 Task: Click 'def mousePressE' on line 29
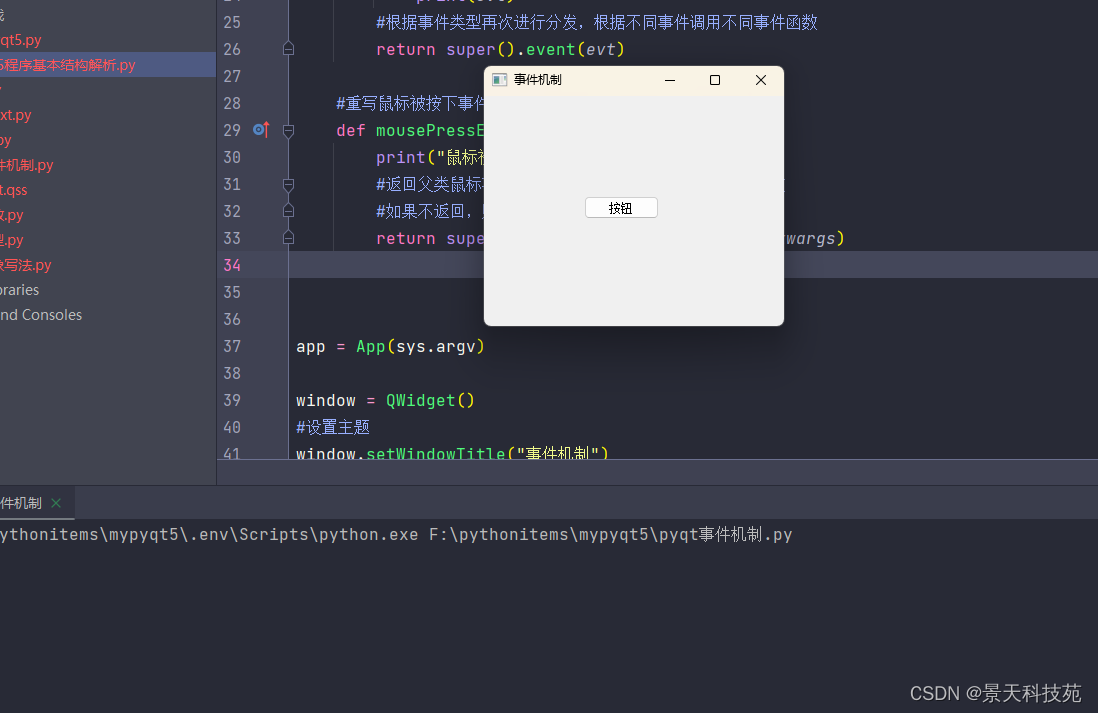(410, 131)
